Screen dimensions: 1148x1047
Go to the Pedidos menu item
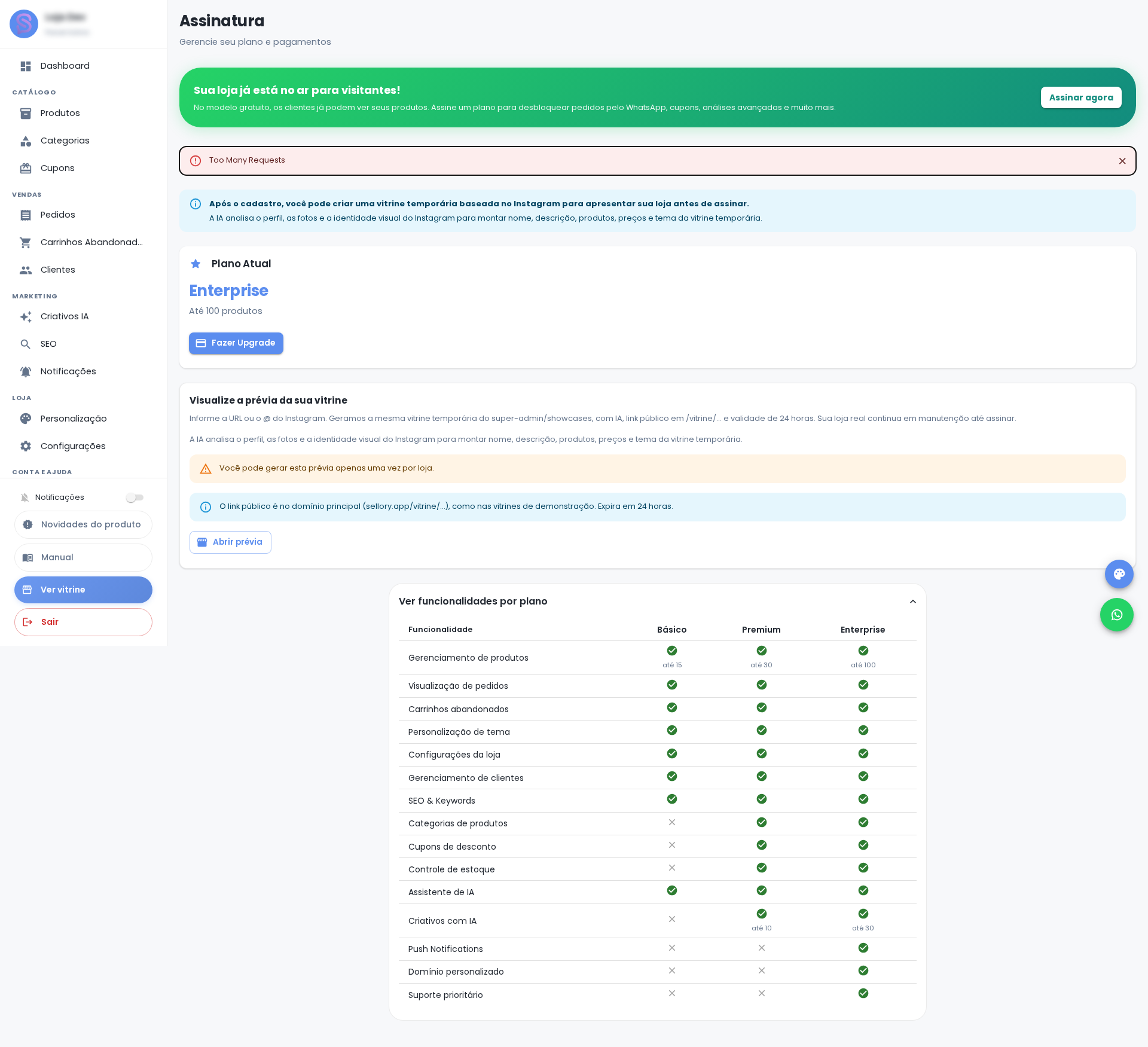click(83, 215)
